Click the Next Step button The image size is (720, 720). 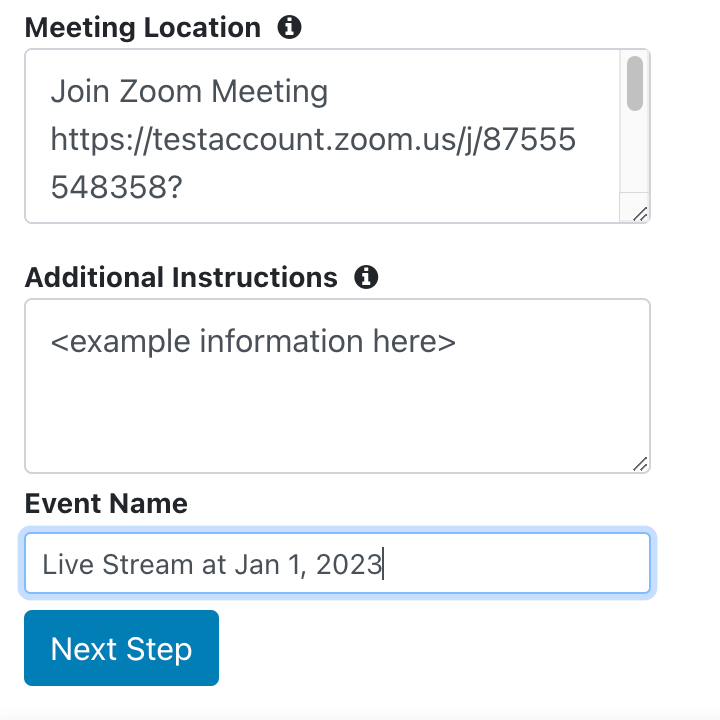(x=121, y=648)
